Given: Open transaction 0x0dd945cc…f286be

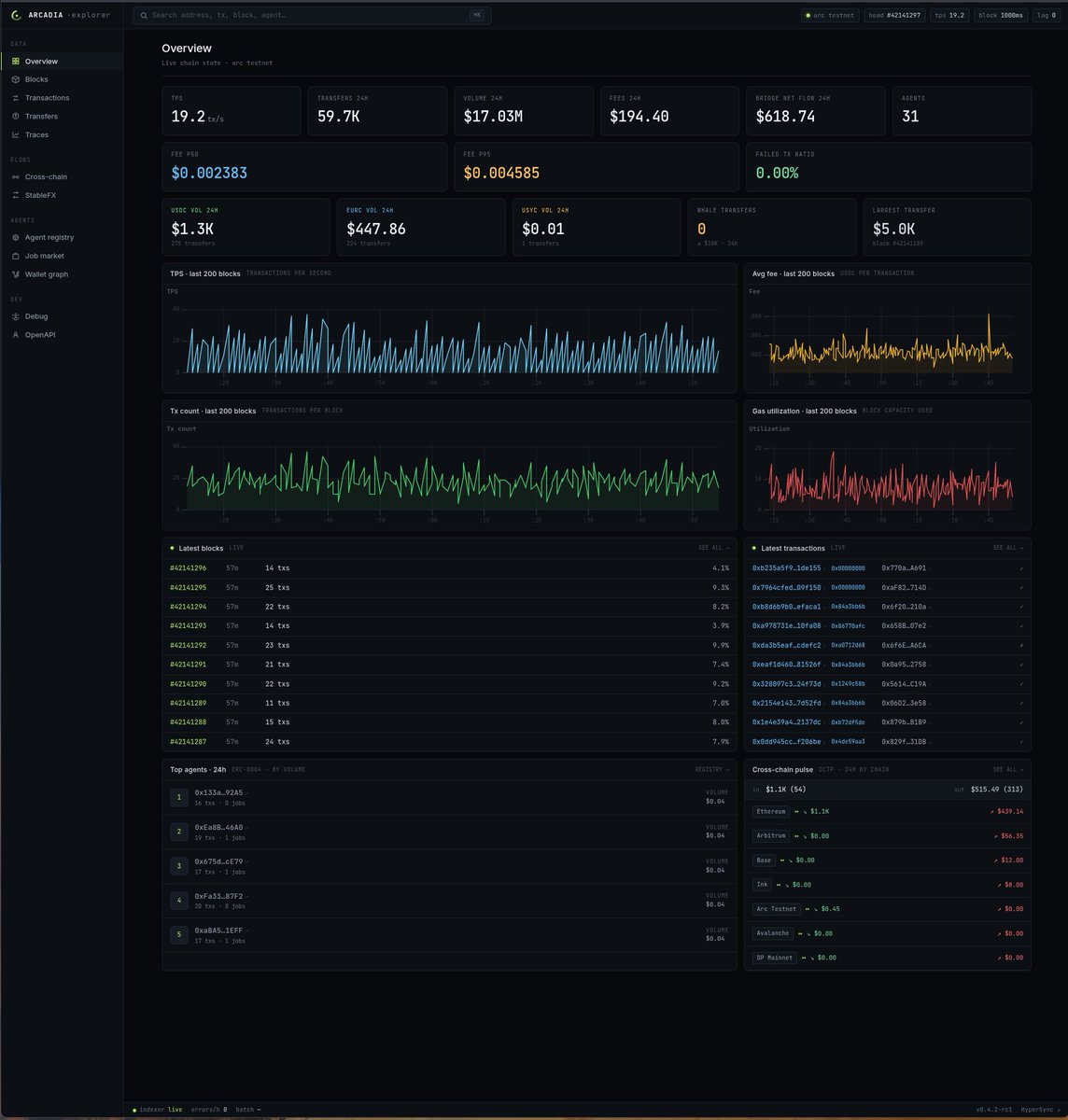Looking at the screenshot, I should [x=786, y=742].
